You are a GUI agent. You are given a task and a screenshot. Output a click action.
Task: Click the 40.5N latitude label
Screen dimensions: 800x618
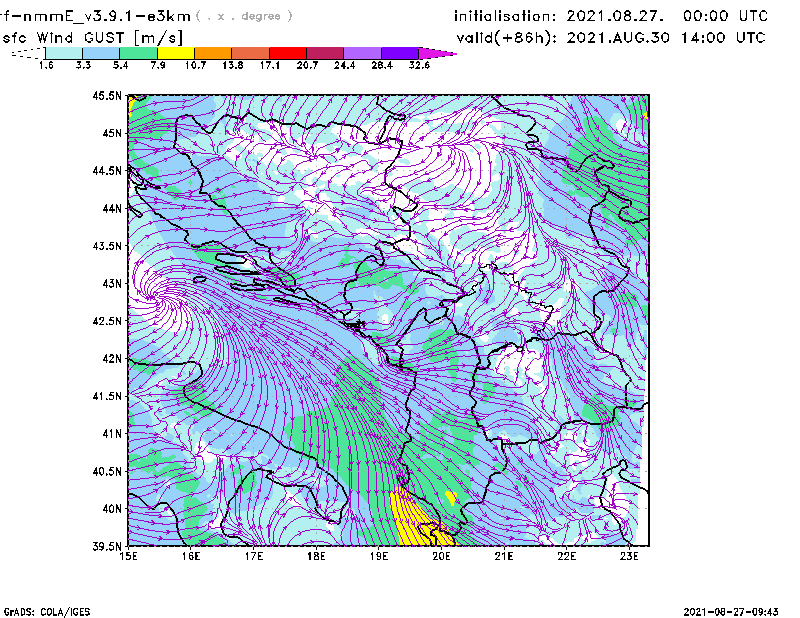107,471
